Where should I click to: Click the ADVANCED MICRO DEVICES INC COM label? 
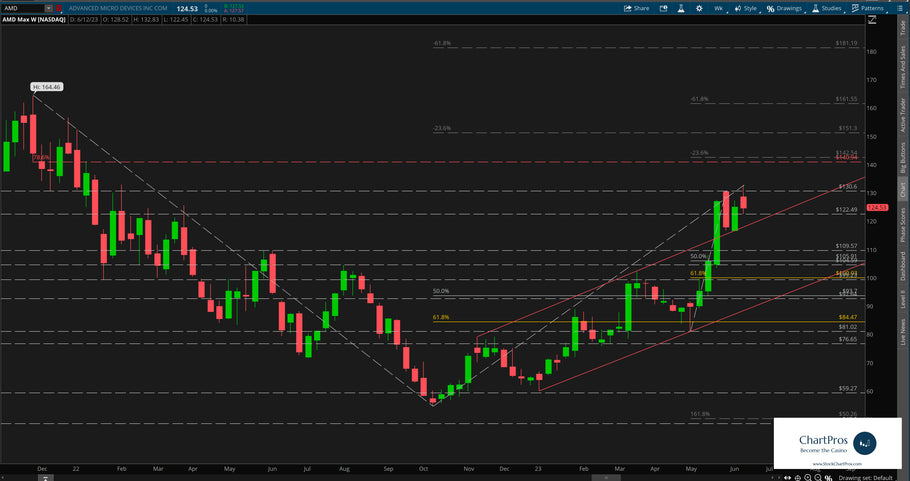pos(118,8)
